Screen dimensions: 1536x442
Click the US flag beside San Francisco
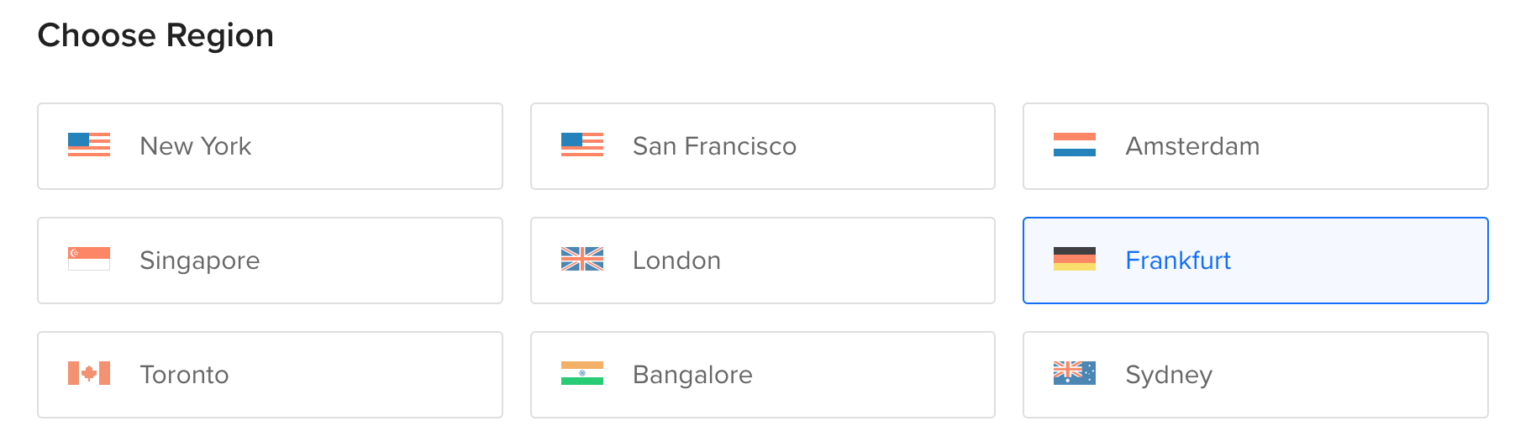tap(582, 146)
